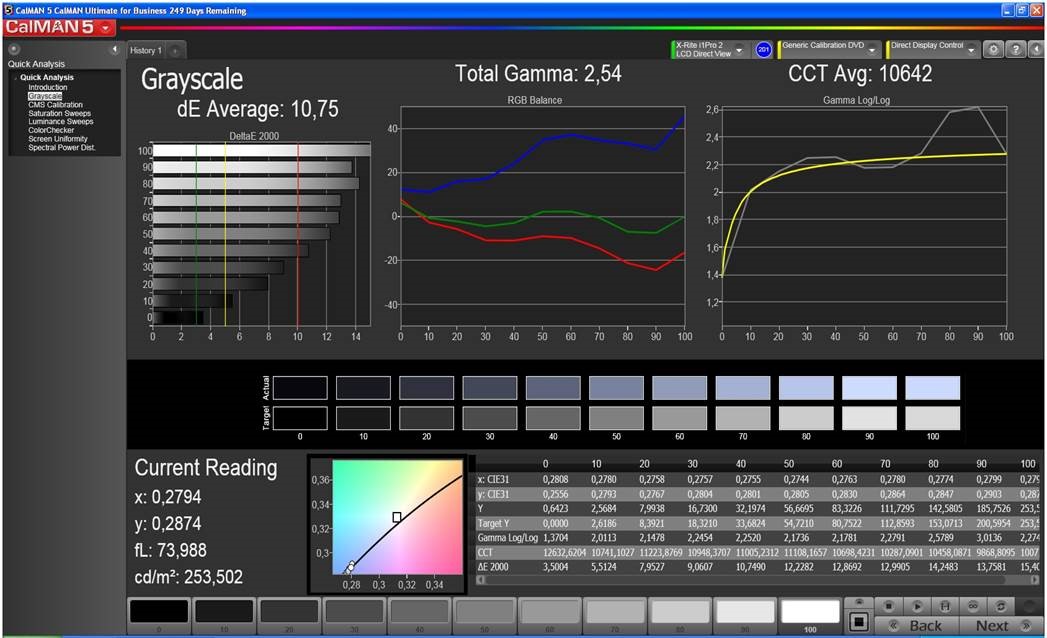This screenshot has width=1047, height=638.
Task: Select the 70% gray pattern swatch
Action: tap(614, 615)
